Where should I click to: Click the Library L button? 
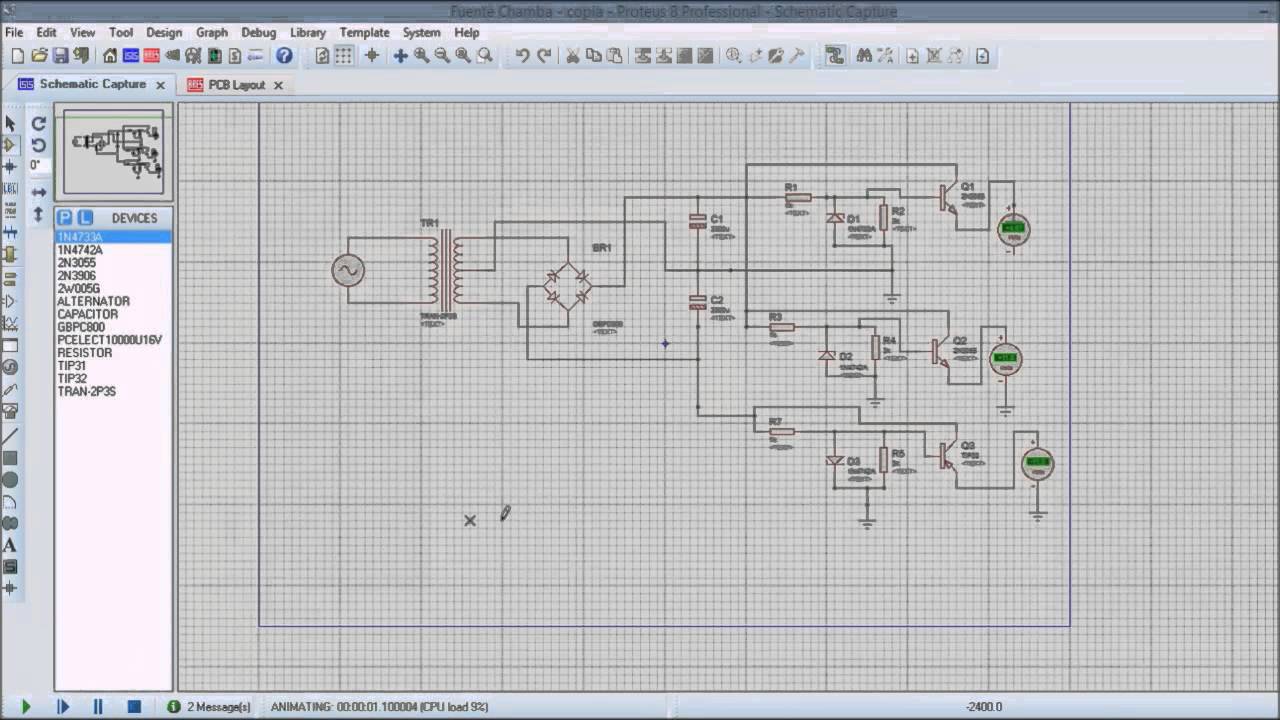pos(85,217)
